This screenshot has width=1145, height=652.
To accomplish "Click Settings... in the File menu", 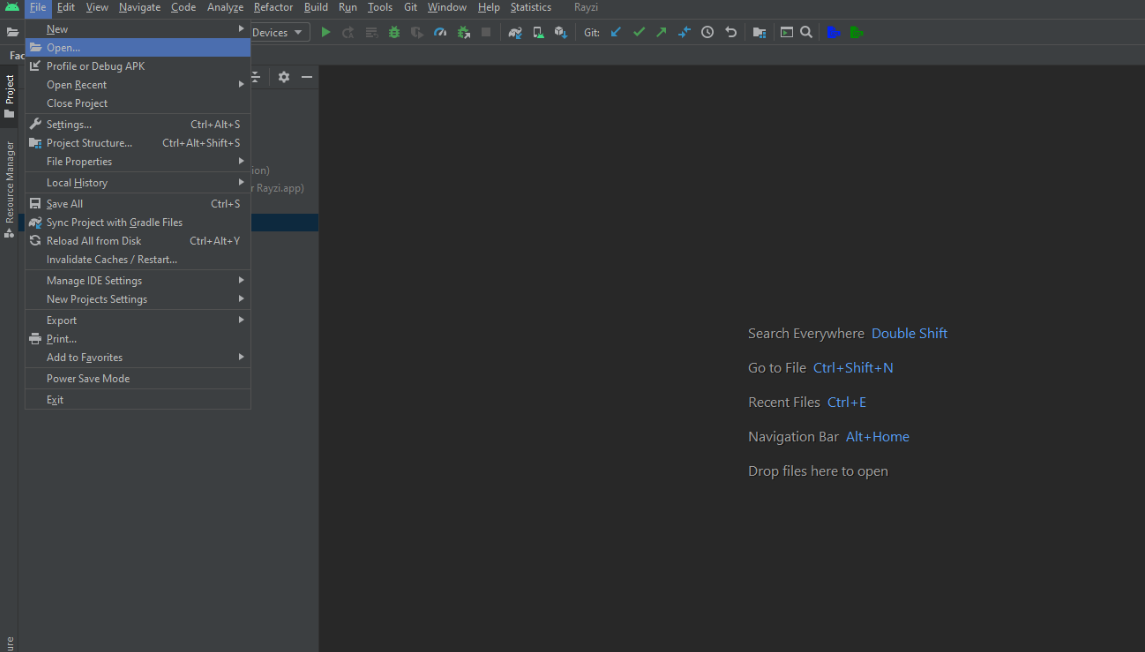I will [x=69, y=124].
